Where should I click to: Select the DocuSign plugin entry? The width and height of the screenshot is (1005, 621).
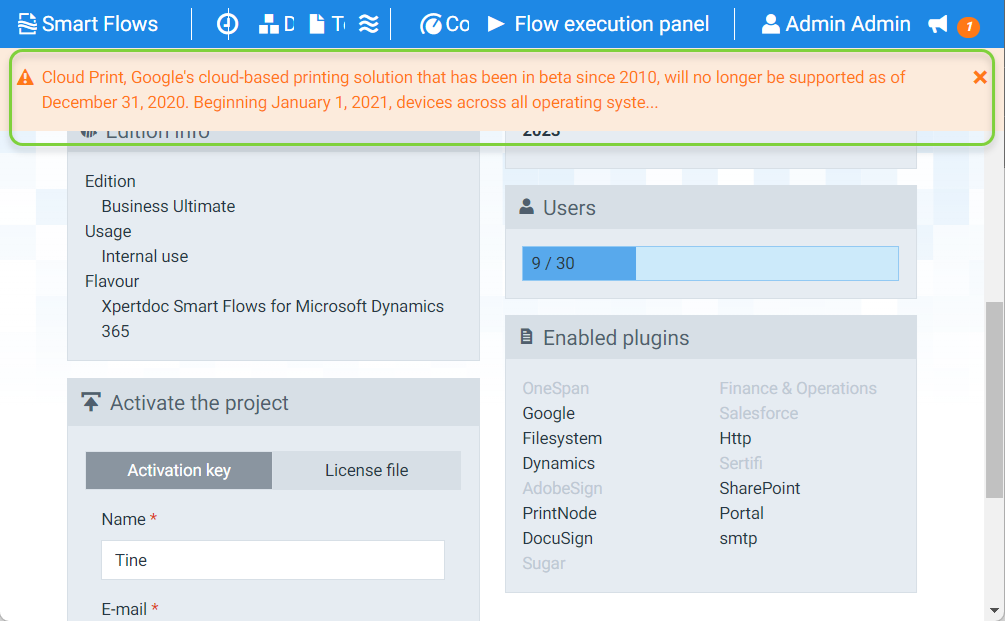pos(558,538)
